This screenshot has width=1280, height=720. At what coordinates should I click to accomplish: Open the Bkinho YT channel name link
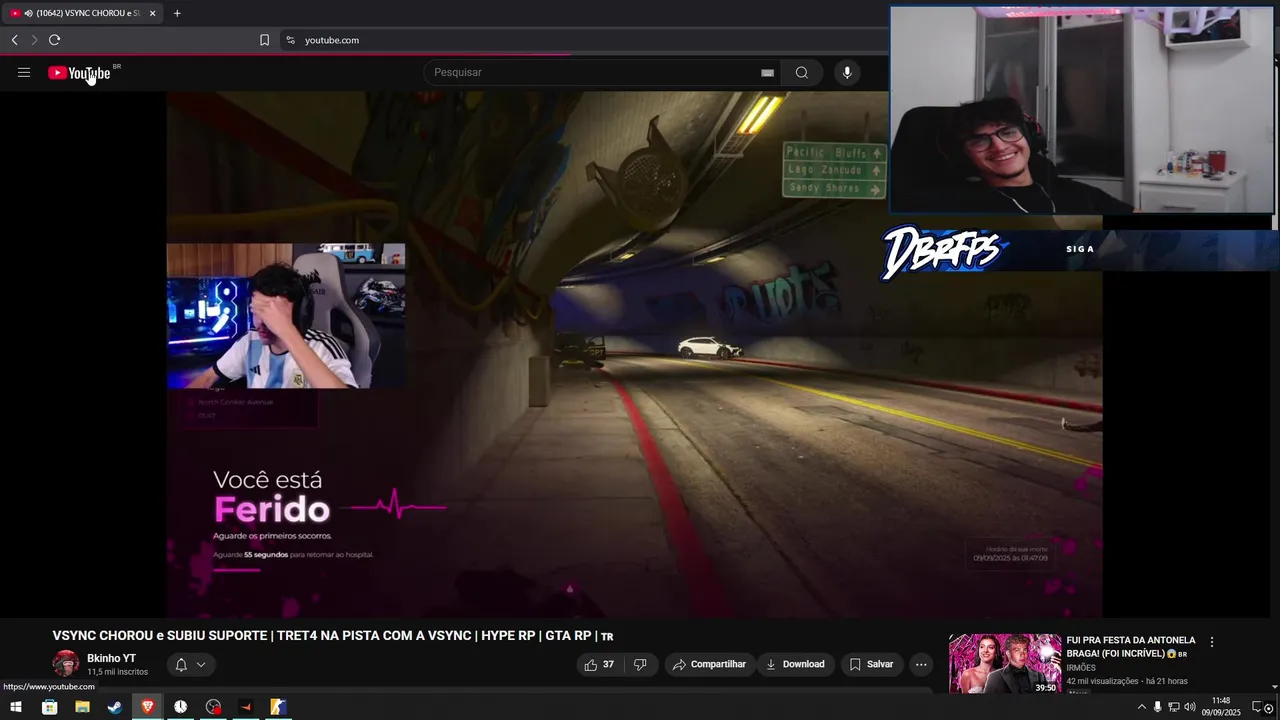tap(111, 658)
